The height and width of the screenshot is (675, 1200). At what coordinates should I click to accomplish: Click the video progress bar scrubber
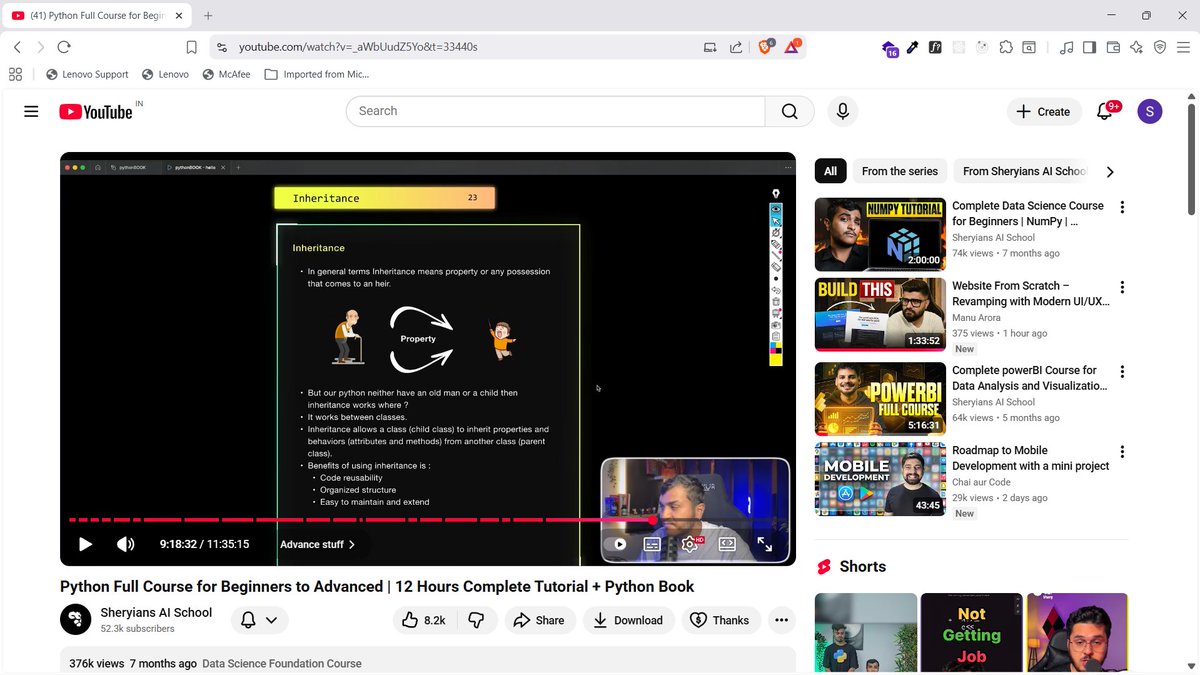tap(653, 520)
